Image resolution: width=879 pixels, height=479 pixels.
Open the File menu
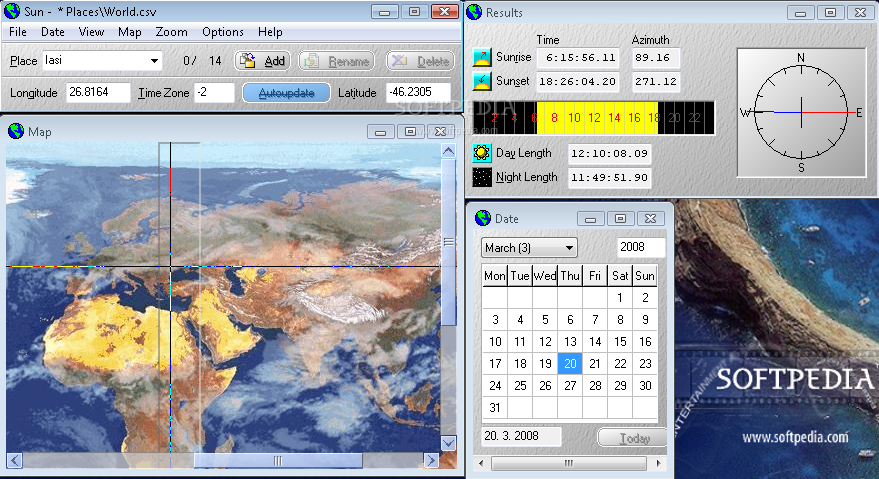[x=18, y=32]
